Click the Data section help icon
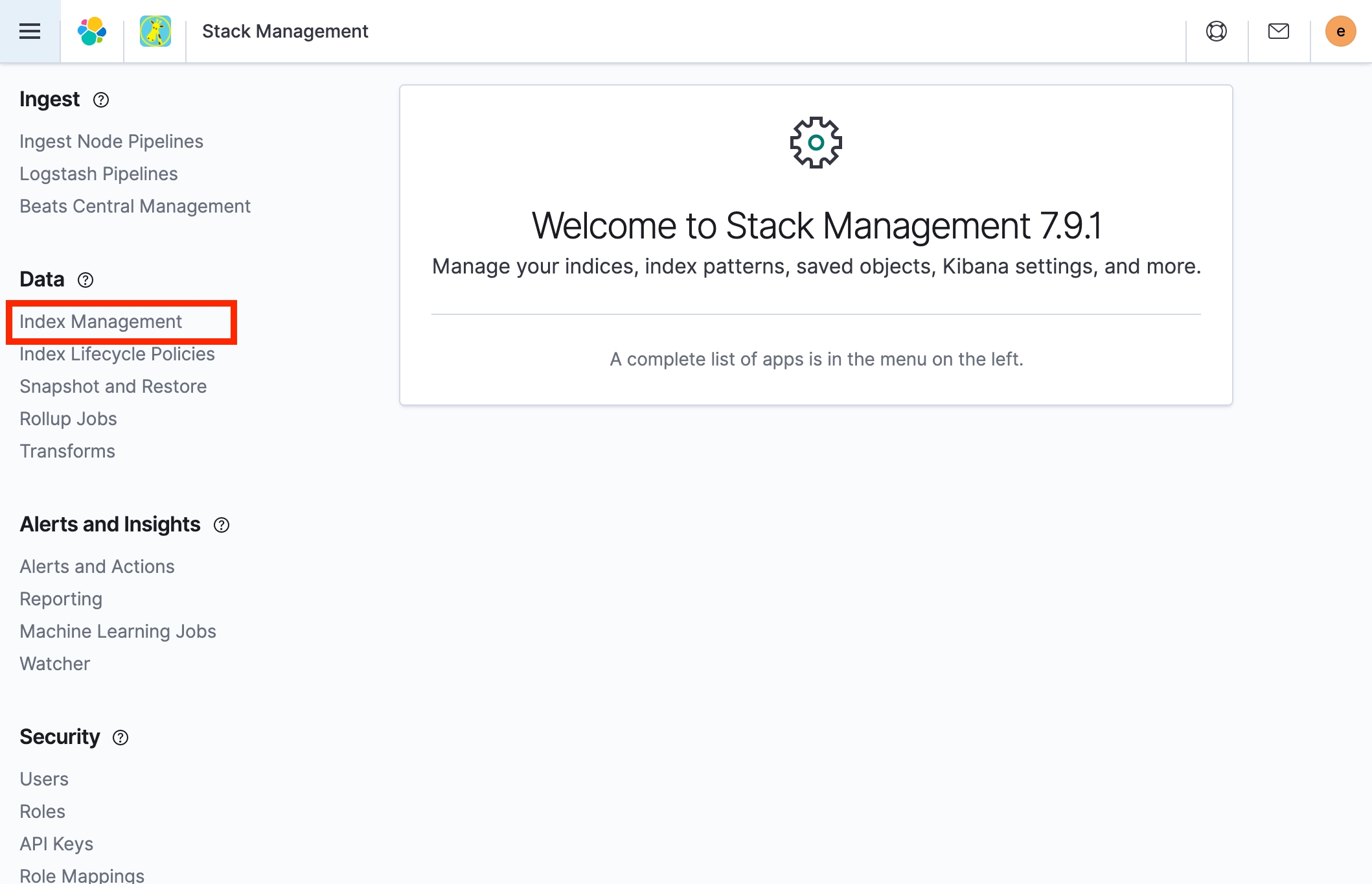1372x884 pixels. click(x=86, y=280)
